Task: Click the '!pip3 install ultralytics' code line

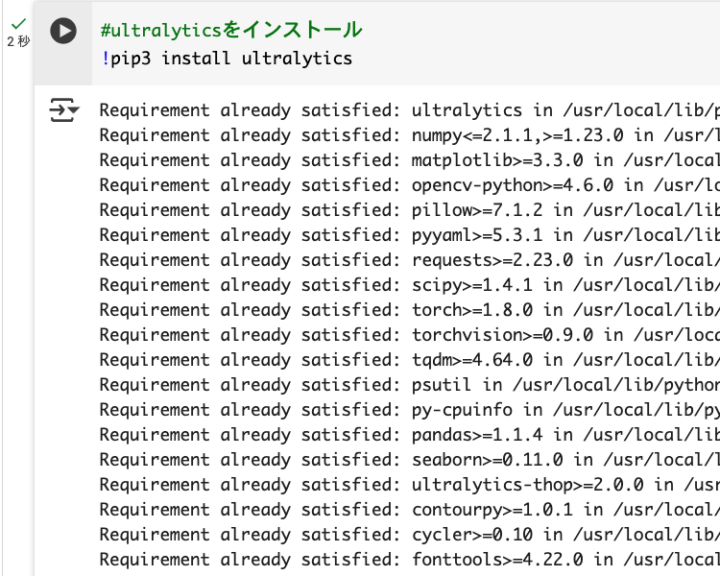Action: (x=227, y=59)
